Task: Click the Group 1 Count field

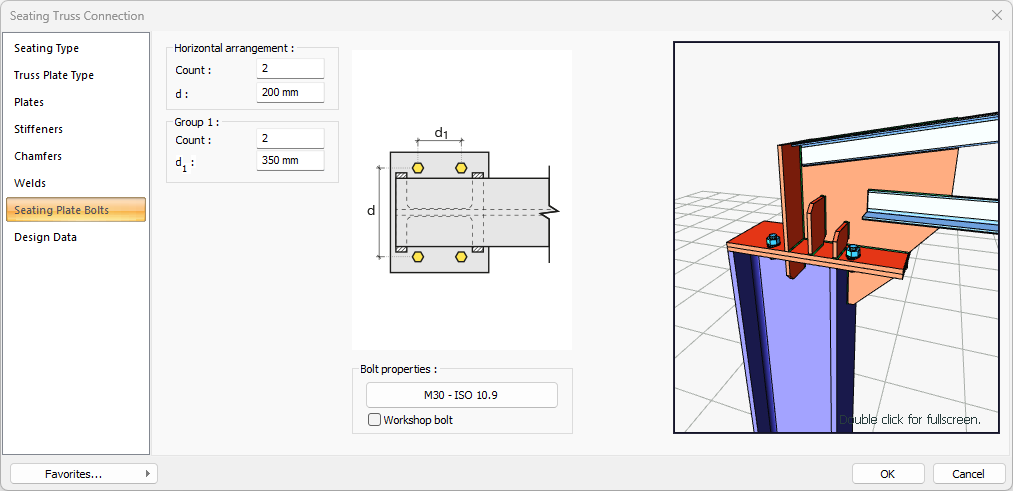Action: [x=290, y=139]
